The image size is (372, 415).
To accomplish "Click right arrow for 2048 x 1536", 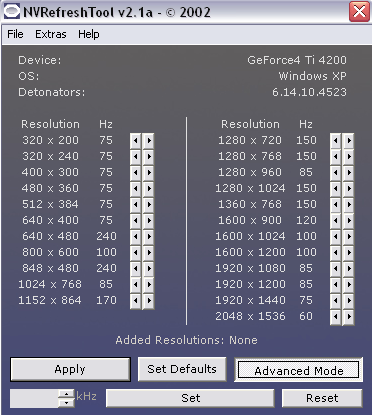I will click(x=349, y=317).
